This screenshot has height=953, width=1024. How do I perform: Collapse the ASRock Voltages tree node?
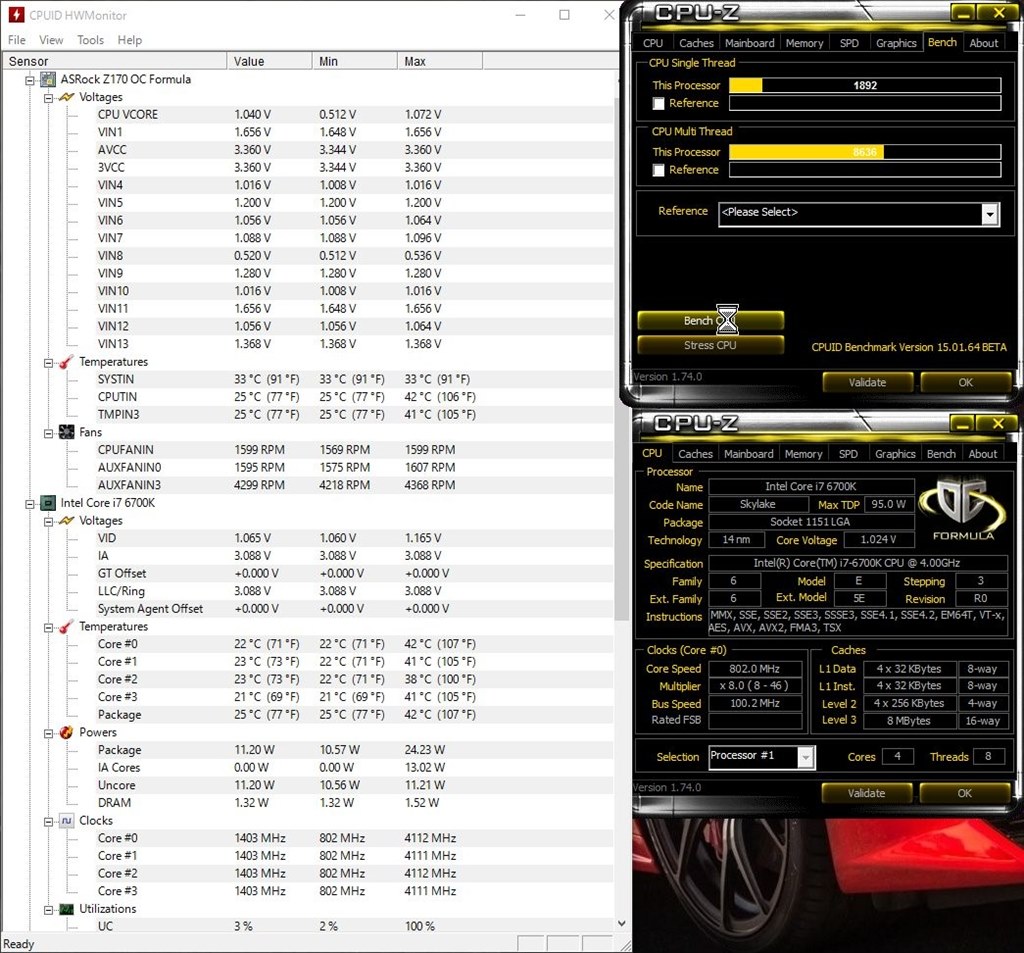48,98
